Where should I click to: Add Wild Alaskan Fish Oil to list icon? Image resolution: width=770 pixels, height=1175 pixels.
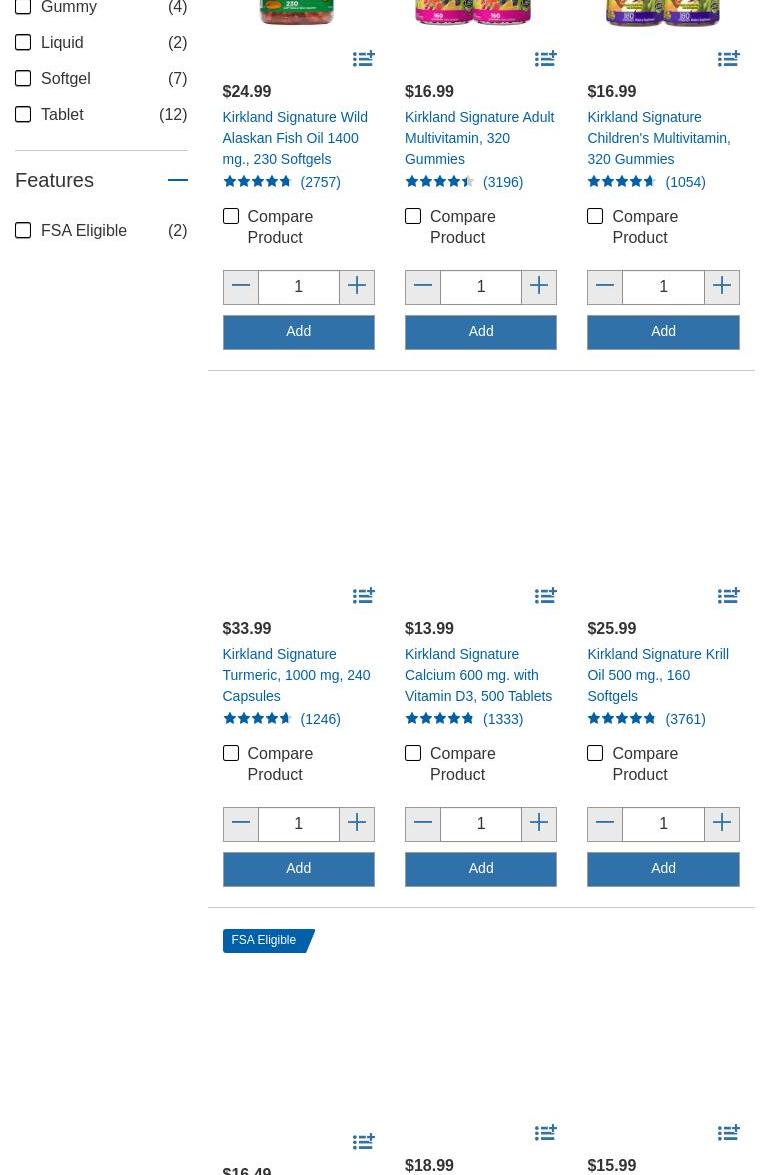(364, 60)
